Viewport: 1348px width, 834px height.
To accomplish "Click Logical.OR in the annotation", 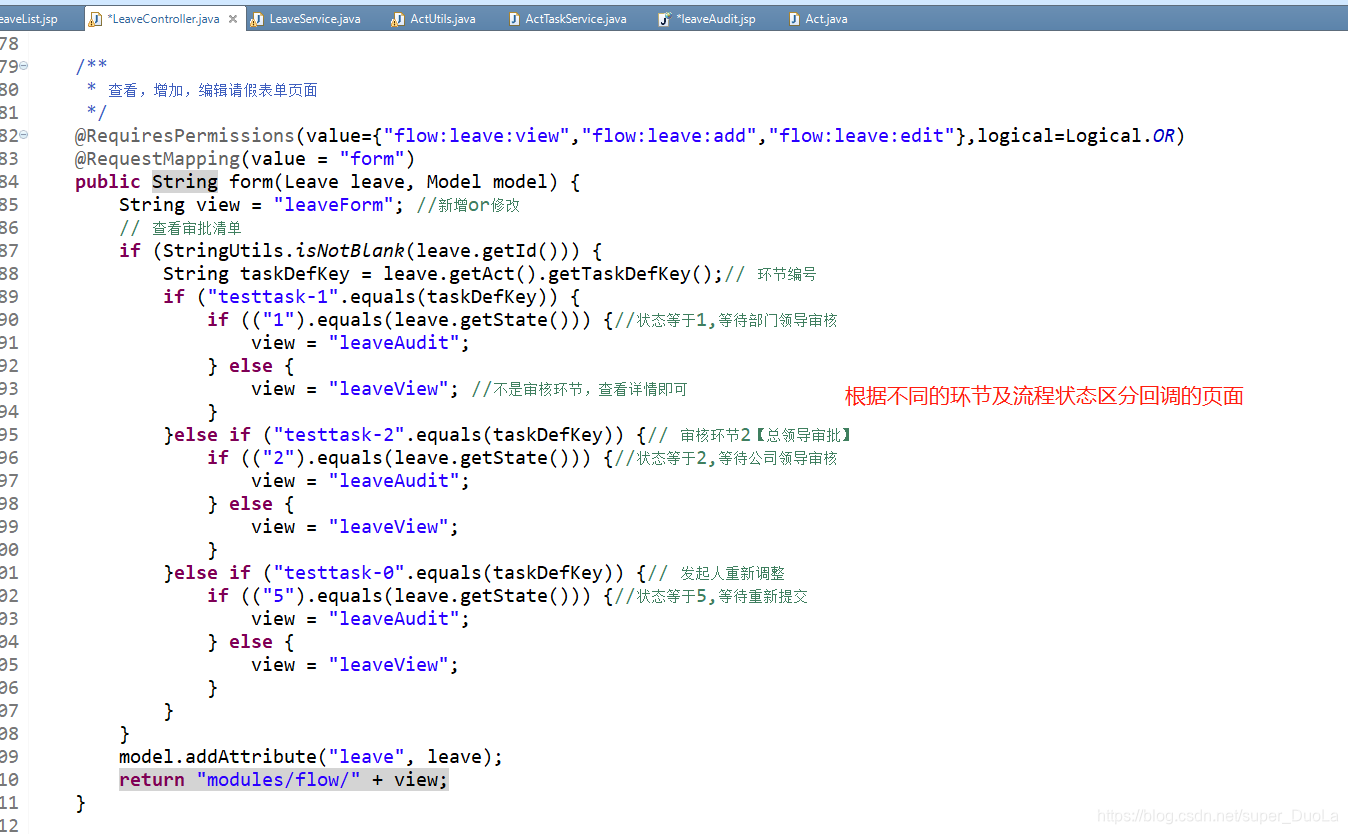I will (x=1120, y=135).
